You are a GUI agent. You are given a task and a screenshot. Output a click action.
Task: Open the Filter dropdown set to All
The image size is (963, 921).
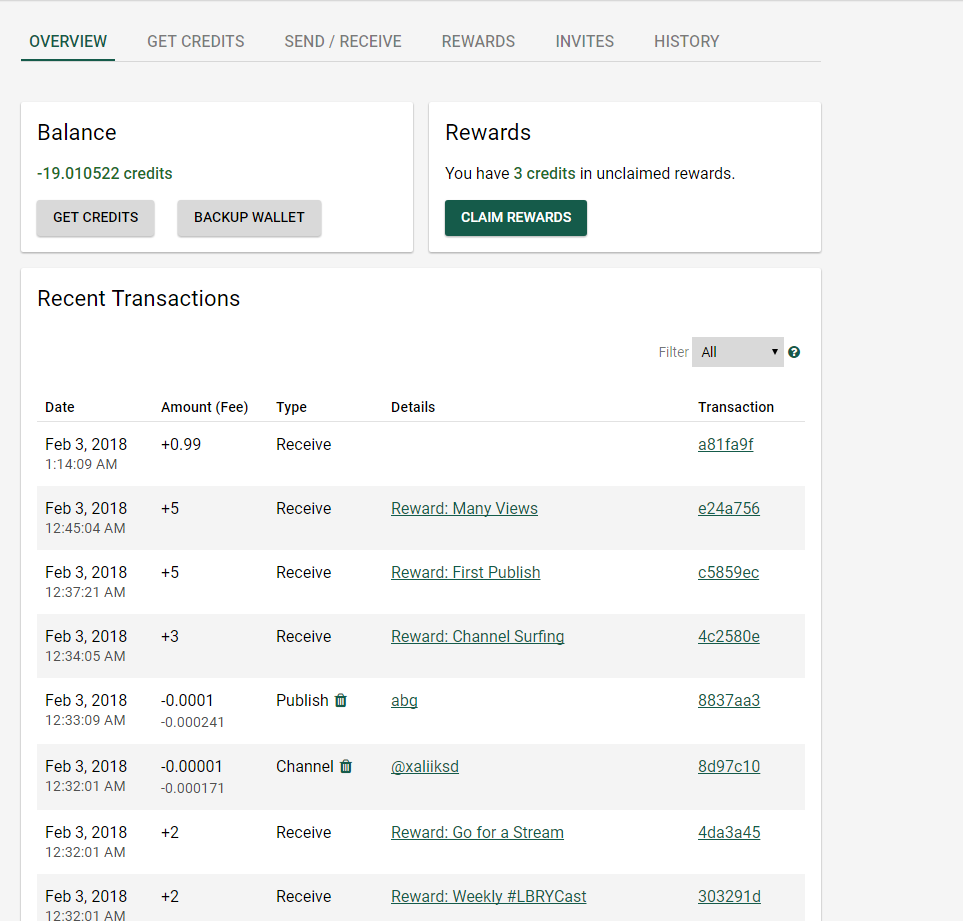pyautogui.click(x=738, y=352)
